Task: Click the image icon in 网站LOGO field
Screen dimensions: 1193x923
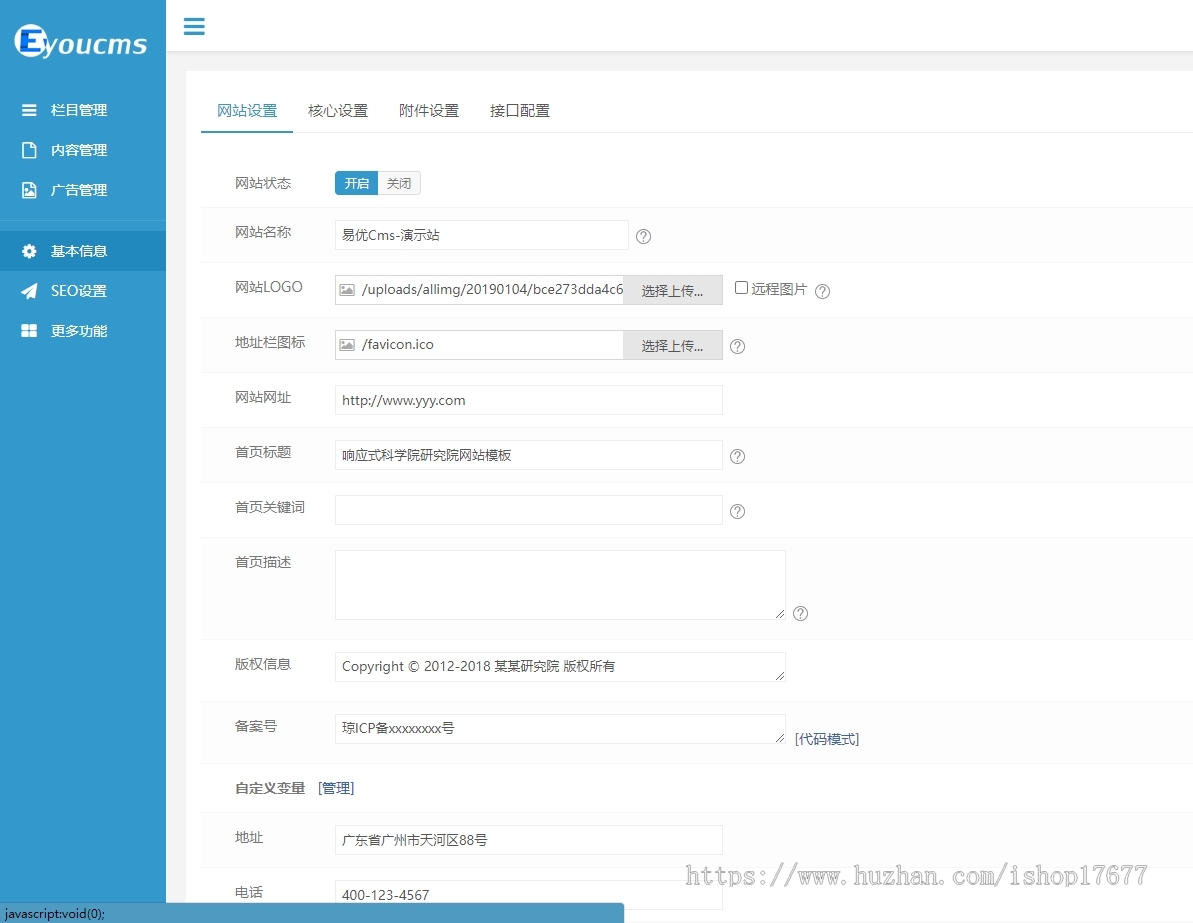Action: click(347, 290)
